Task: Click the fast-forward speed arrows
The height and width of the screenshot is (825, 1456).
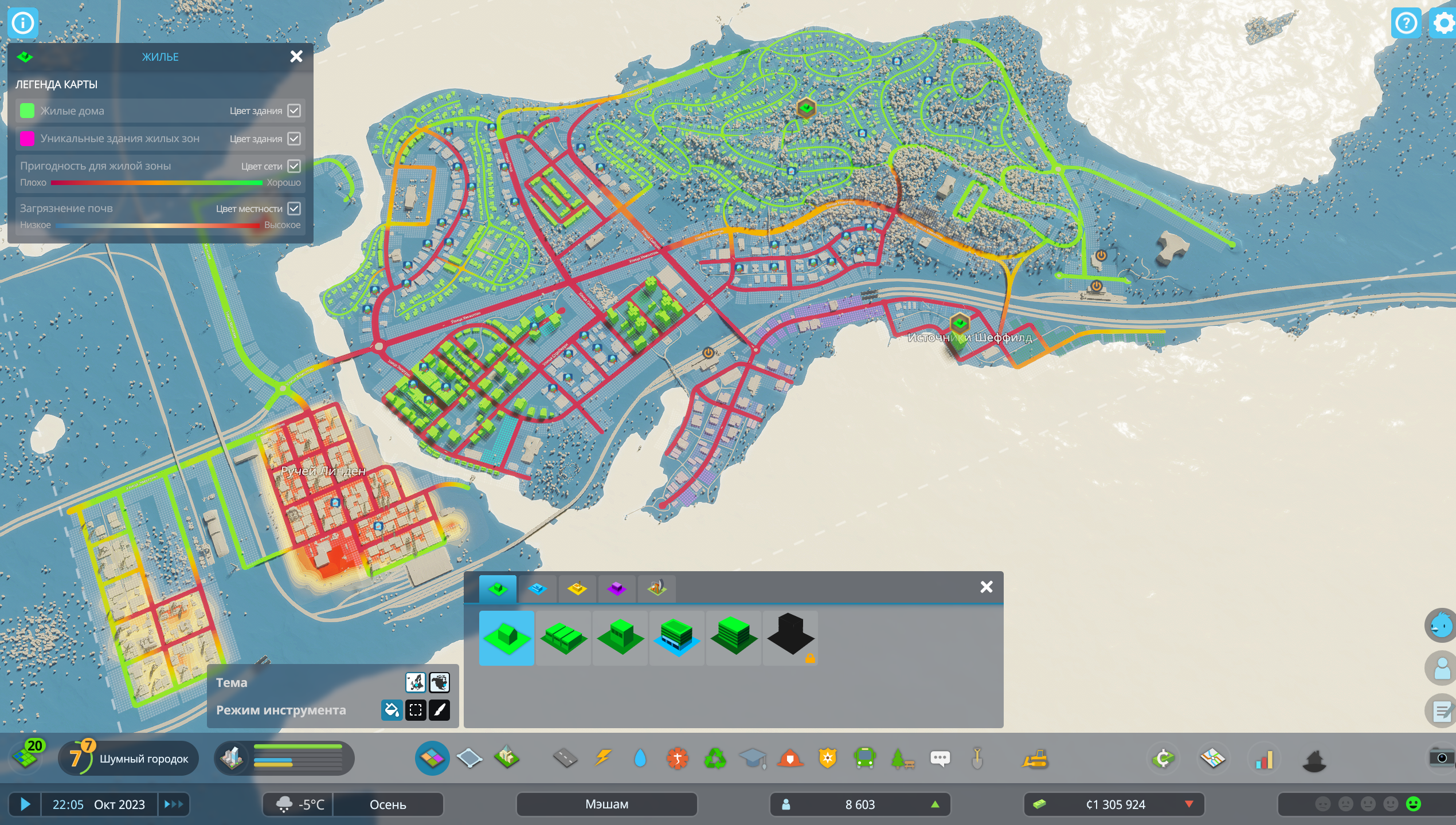Action: click(x=174, y=804)
